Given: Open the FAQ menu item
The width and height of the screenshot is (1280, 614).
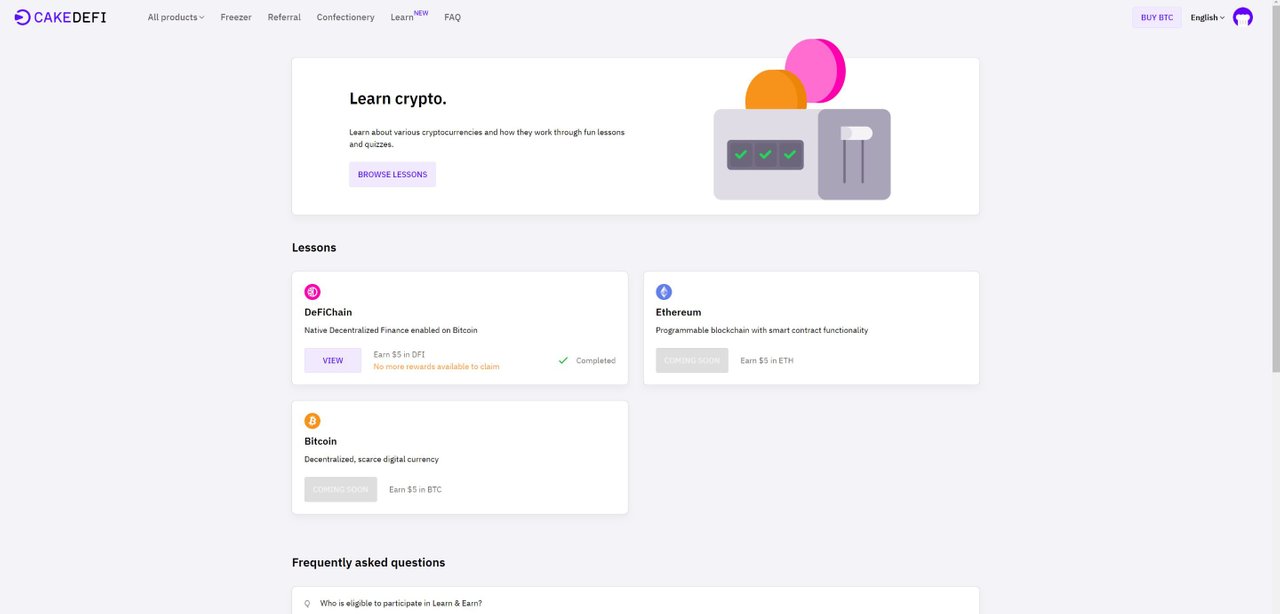Looking at the screenshot, I should [x=452, y=17].
